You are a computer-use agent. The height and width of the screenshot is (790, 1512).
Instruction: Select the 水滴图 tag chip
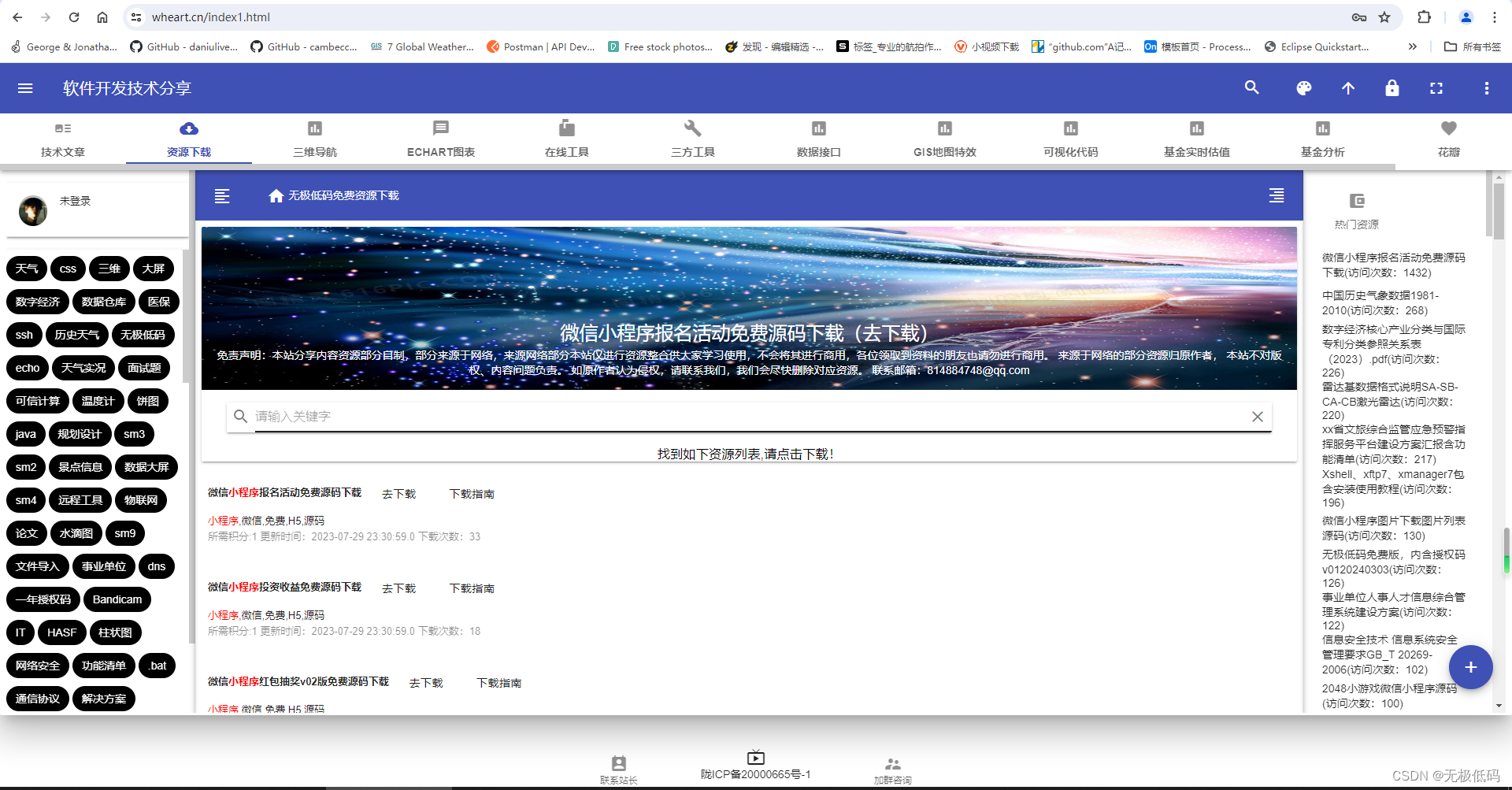point(76,533)
